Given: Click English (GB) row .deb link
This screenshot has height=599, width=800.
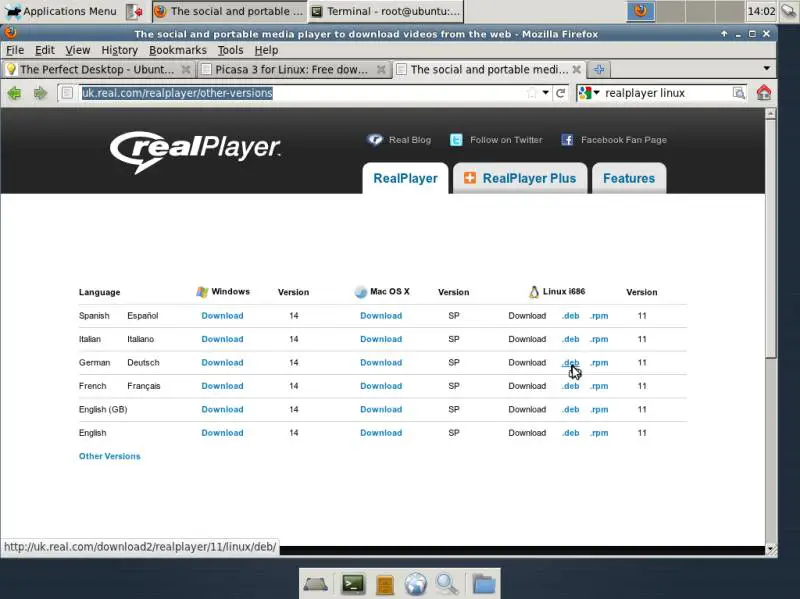Looking at the screenshot, I should coord(570,409).
